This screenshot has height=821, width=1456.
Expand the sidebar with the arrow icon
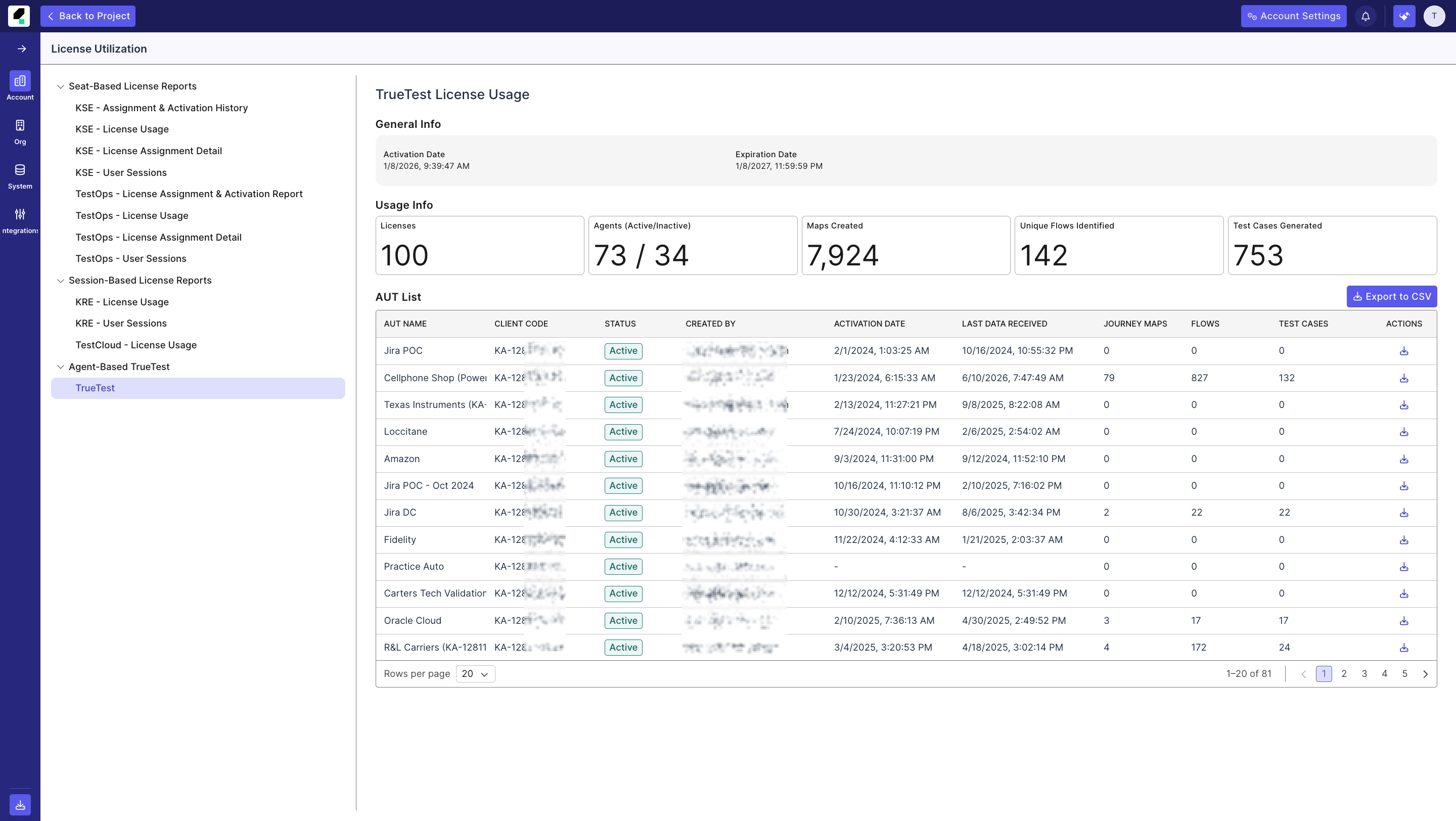tap(21, 49)
